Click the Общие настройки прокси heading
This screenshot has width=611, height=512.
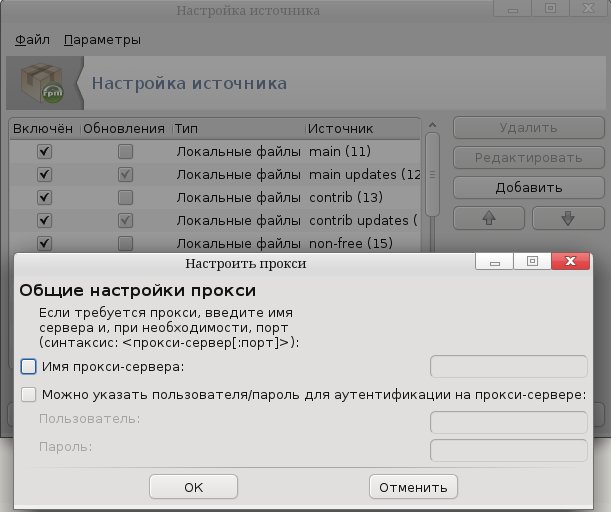138,290
